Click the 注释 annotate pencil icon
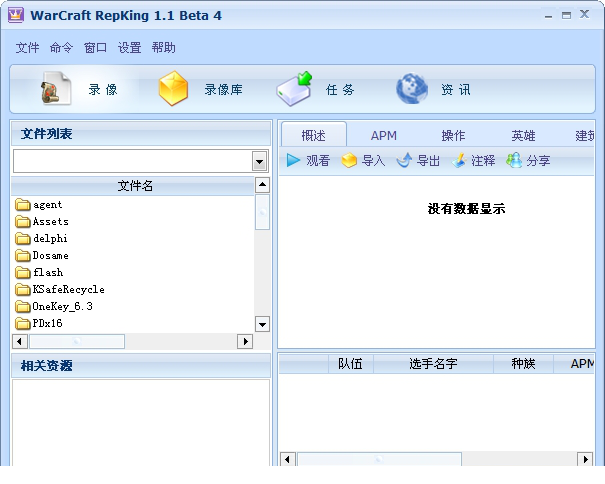Screen dimensions: 605x484 459,160
